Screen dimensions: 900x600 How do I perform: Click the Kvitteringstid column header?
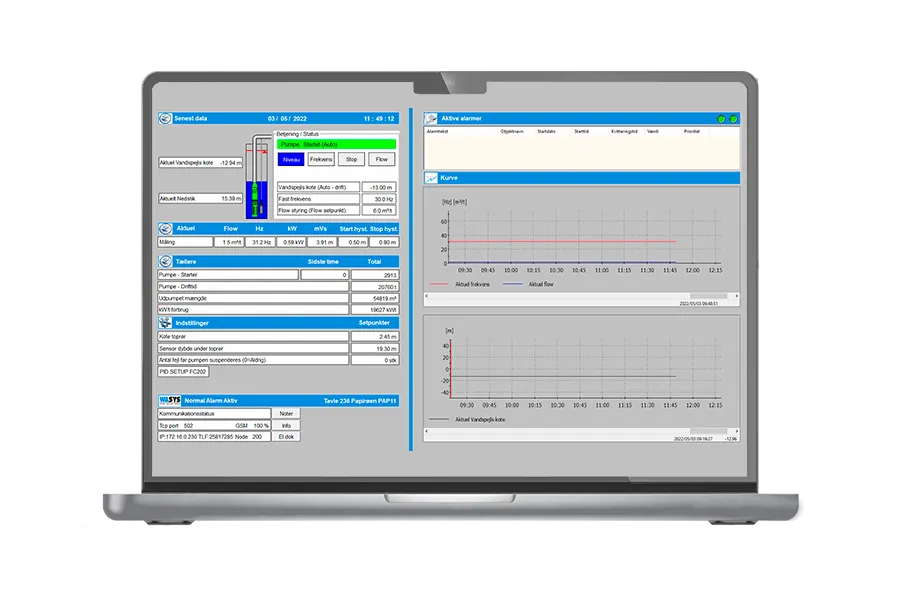coord(624,131)
